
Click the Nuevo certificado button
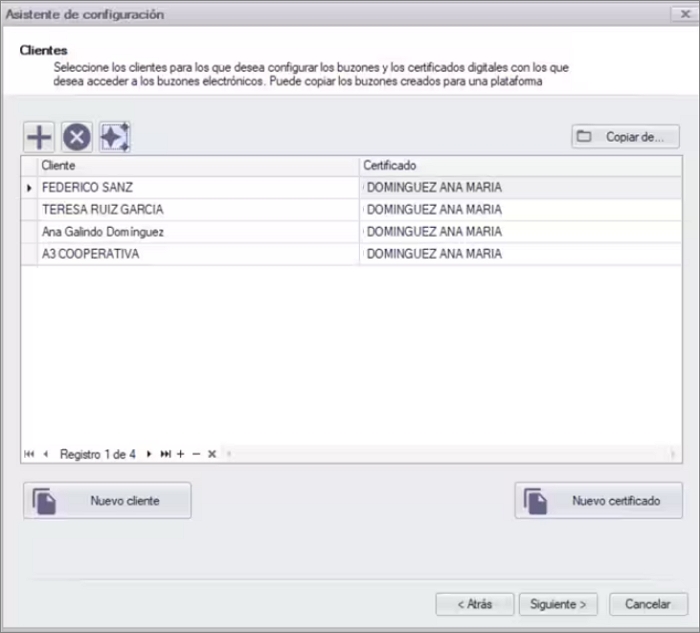click(x=598, y=500)
